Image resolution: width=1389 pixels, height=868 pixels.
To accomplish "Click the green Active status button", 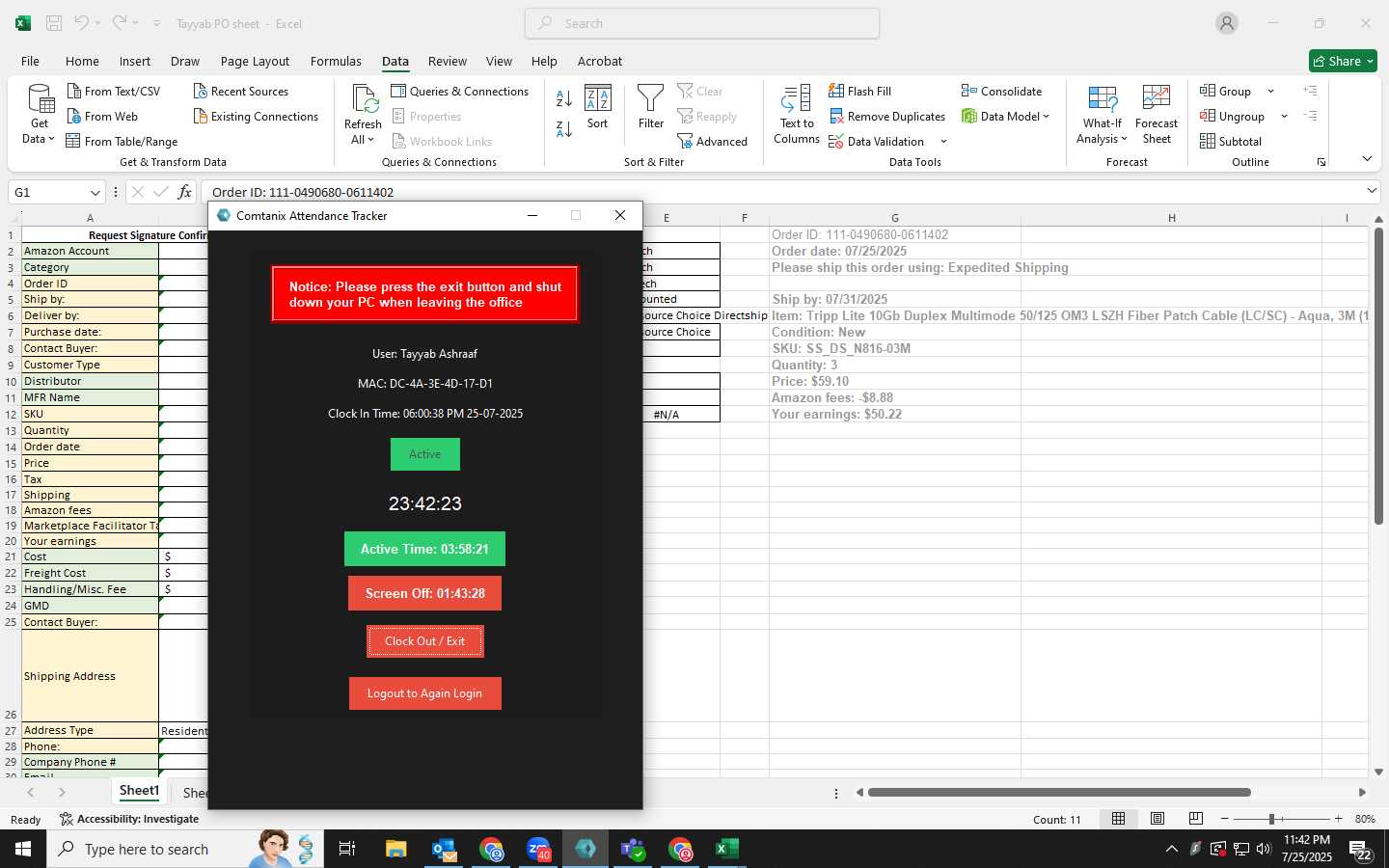I will pos(424,454).
